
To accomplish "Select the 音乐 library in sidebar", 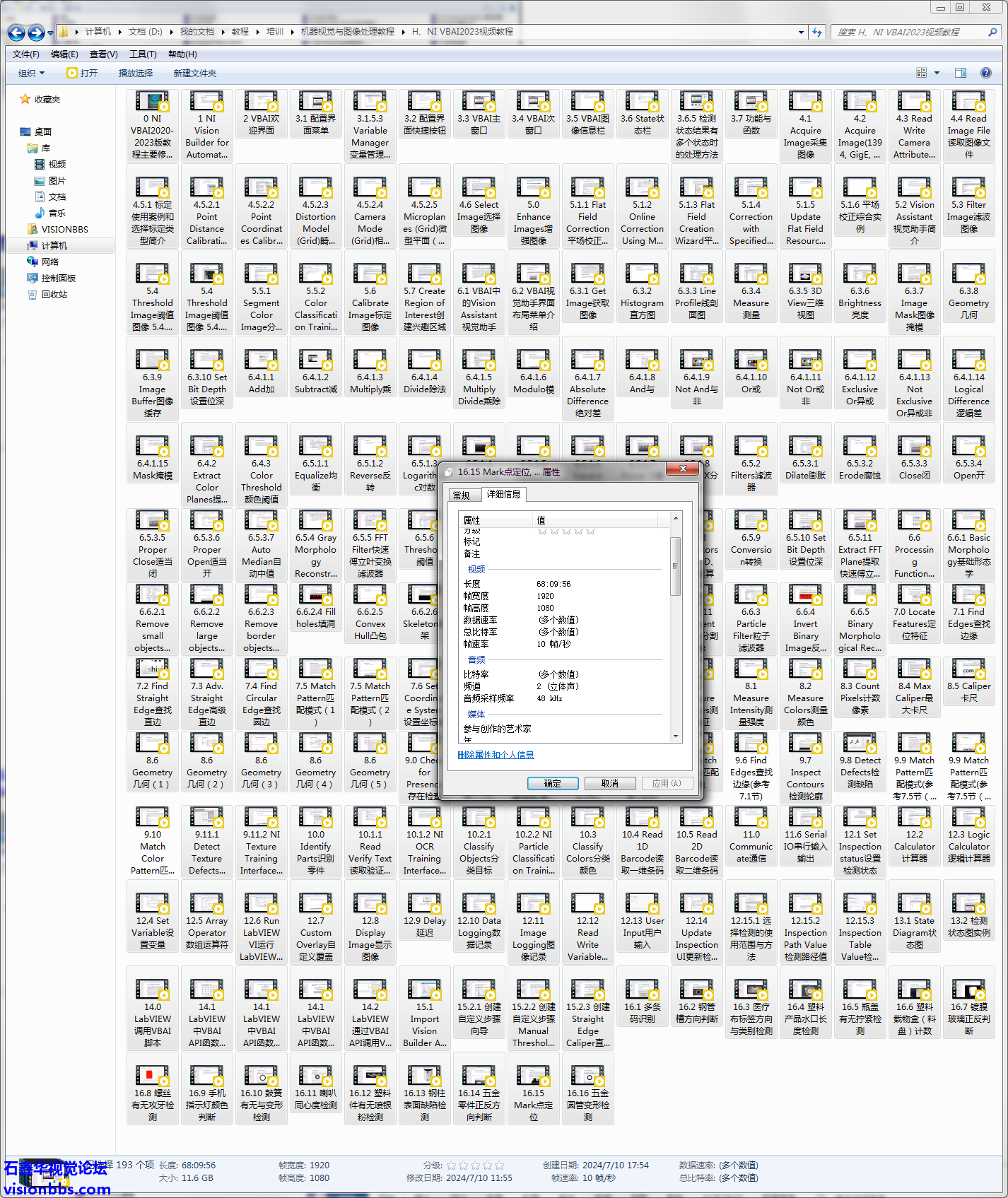I will coord(57,213).
